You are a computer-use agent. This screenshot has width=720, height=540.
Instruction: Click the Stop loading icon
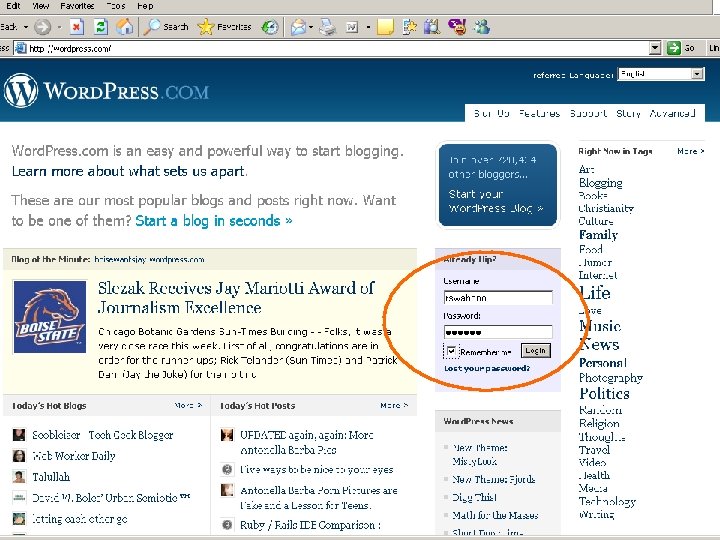(77, 27)
